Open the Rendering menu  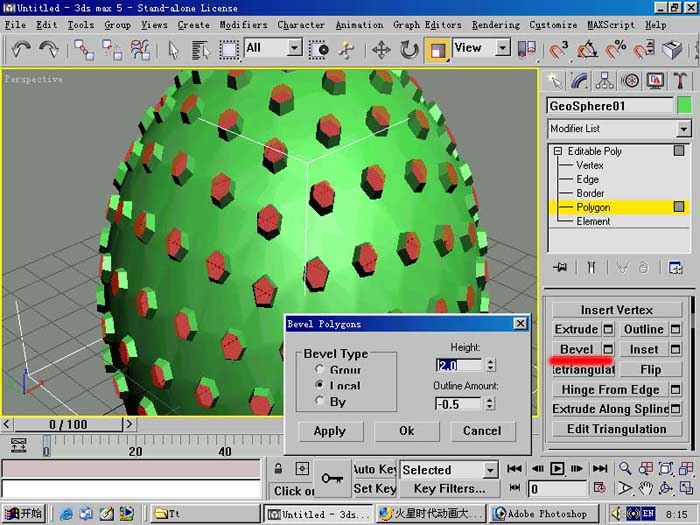(496, 25)
